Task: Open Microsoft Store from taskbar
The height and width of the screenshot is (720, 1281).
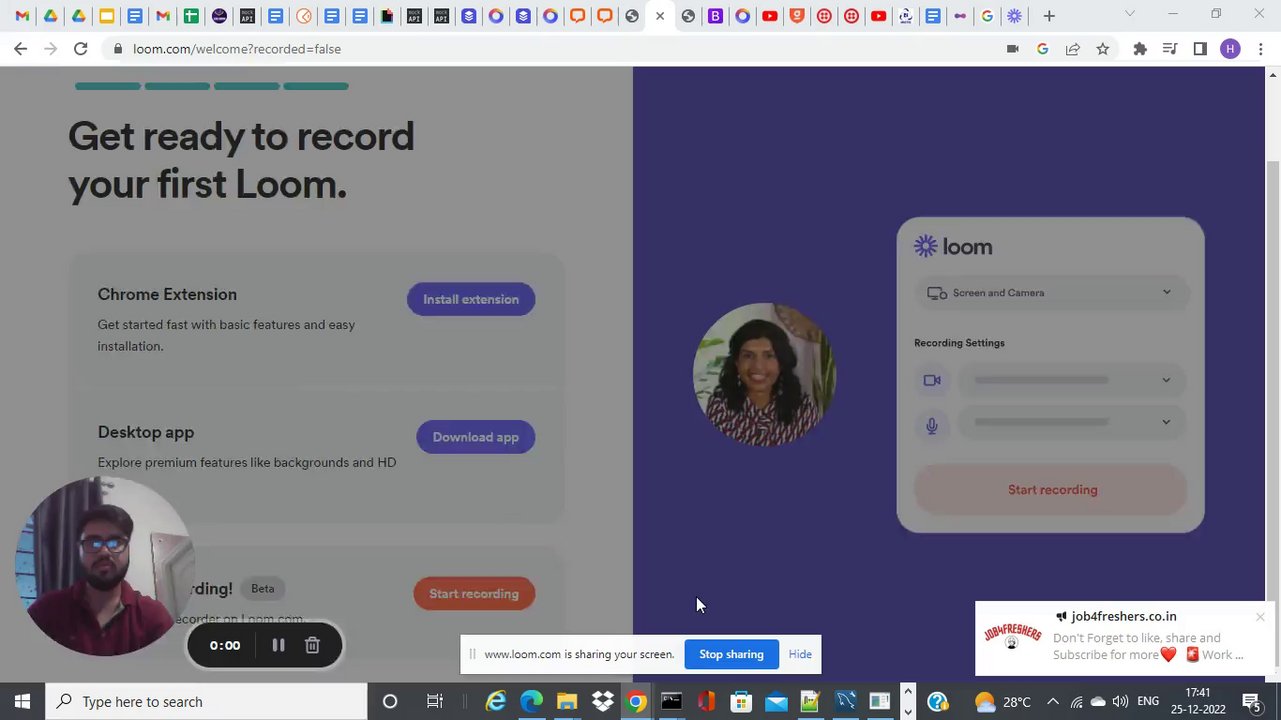Action: coord(741,702)
